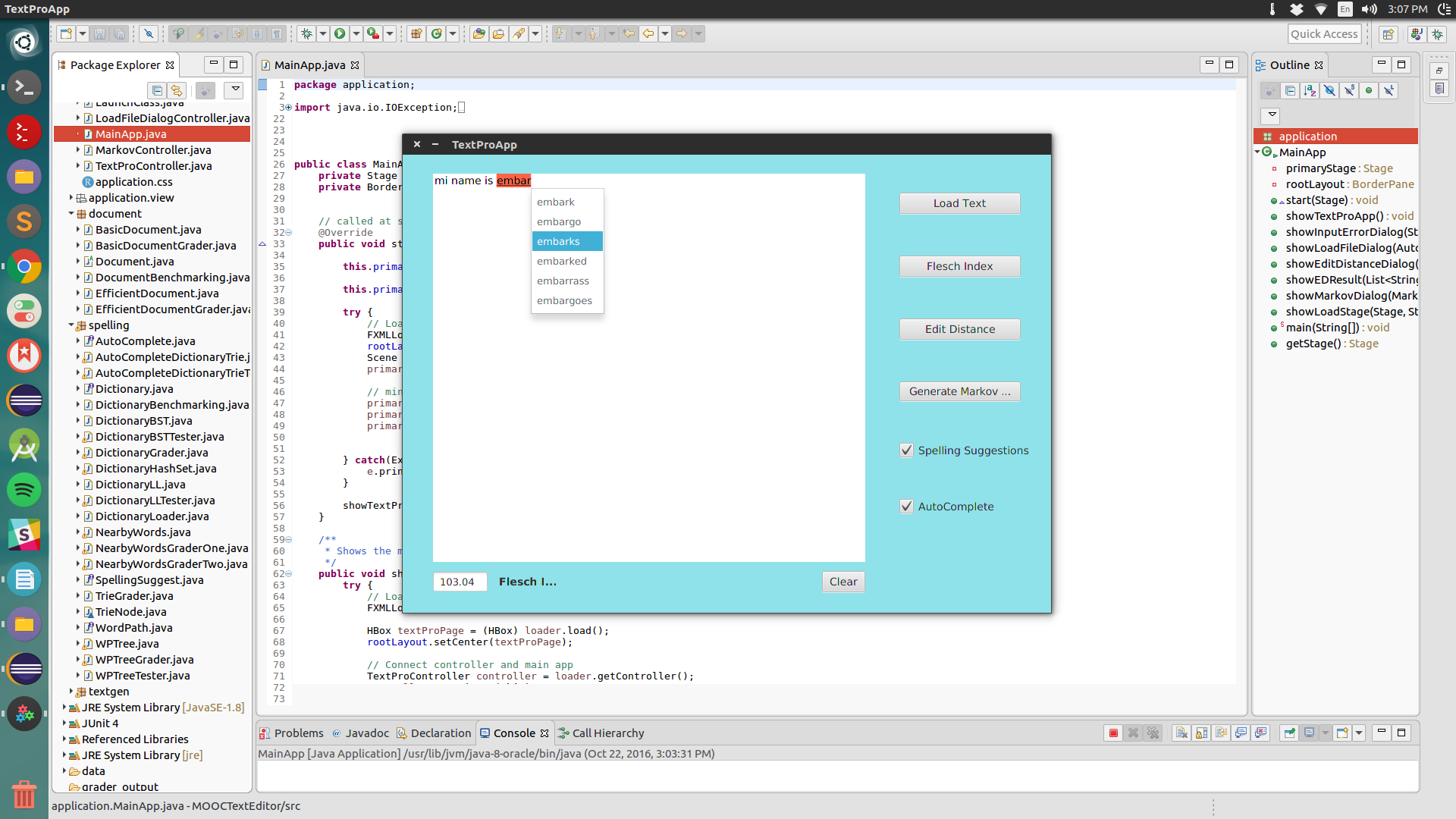Switch to the Call Hierarchy tab
The width and height of the screenshot is (1456, 819).
coord(601,733)
